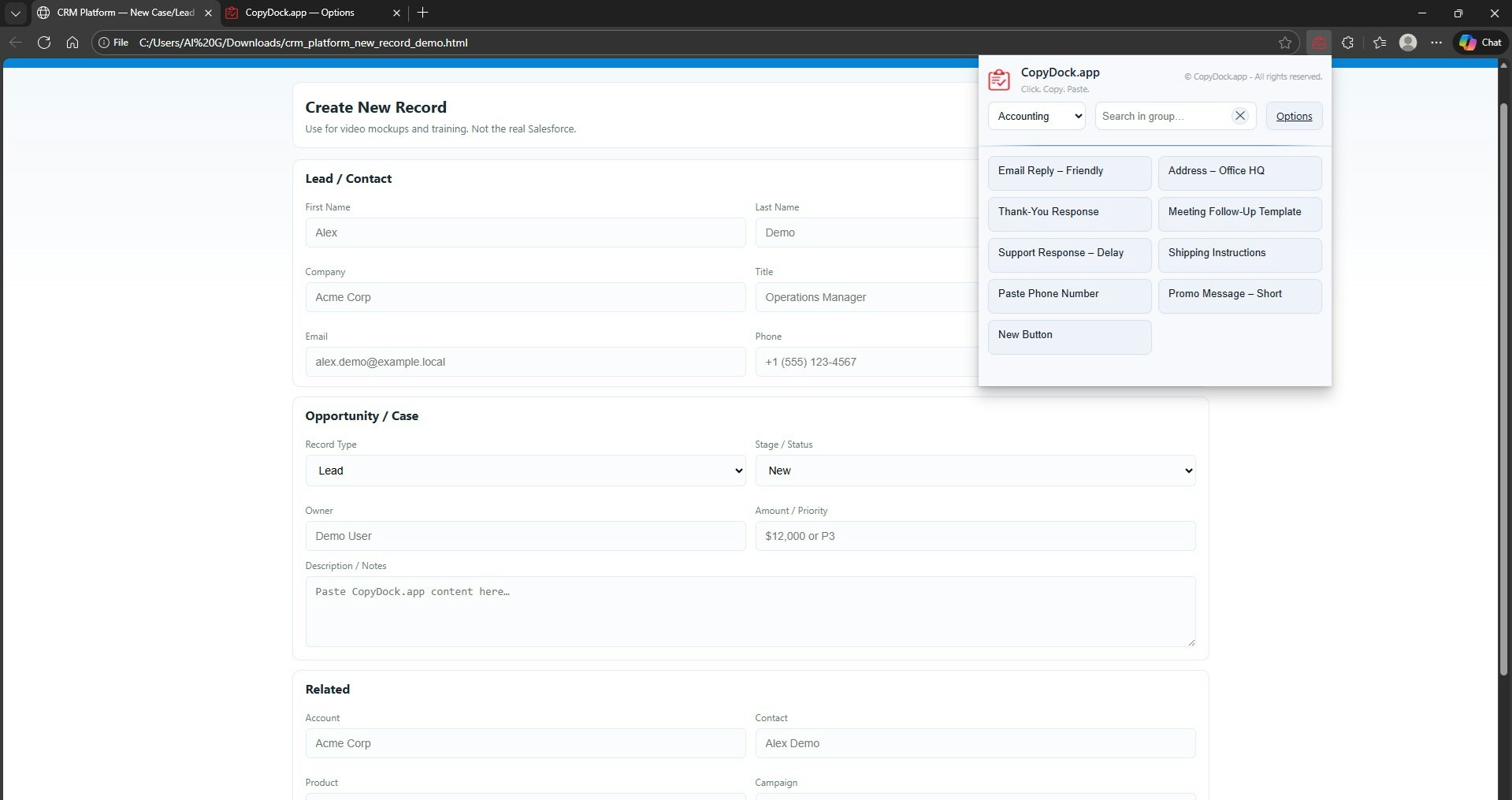Click the CopyDock clipboard logo in the popup
The image size is (1512, 800).
tap(997, 79)
